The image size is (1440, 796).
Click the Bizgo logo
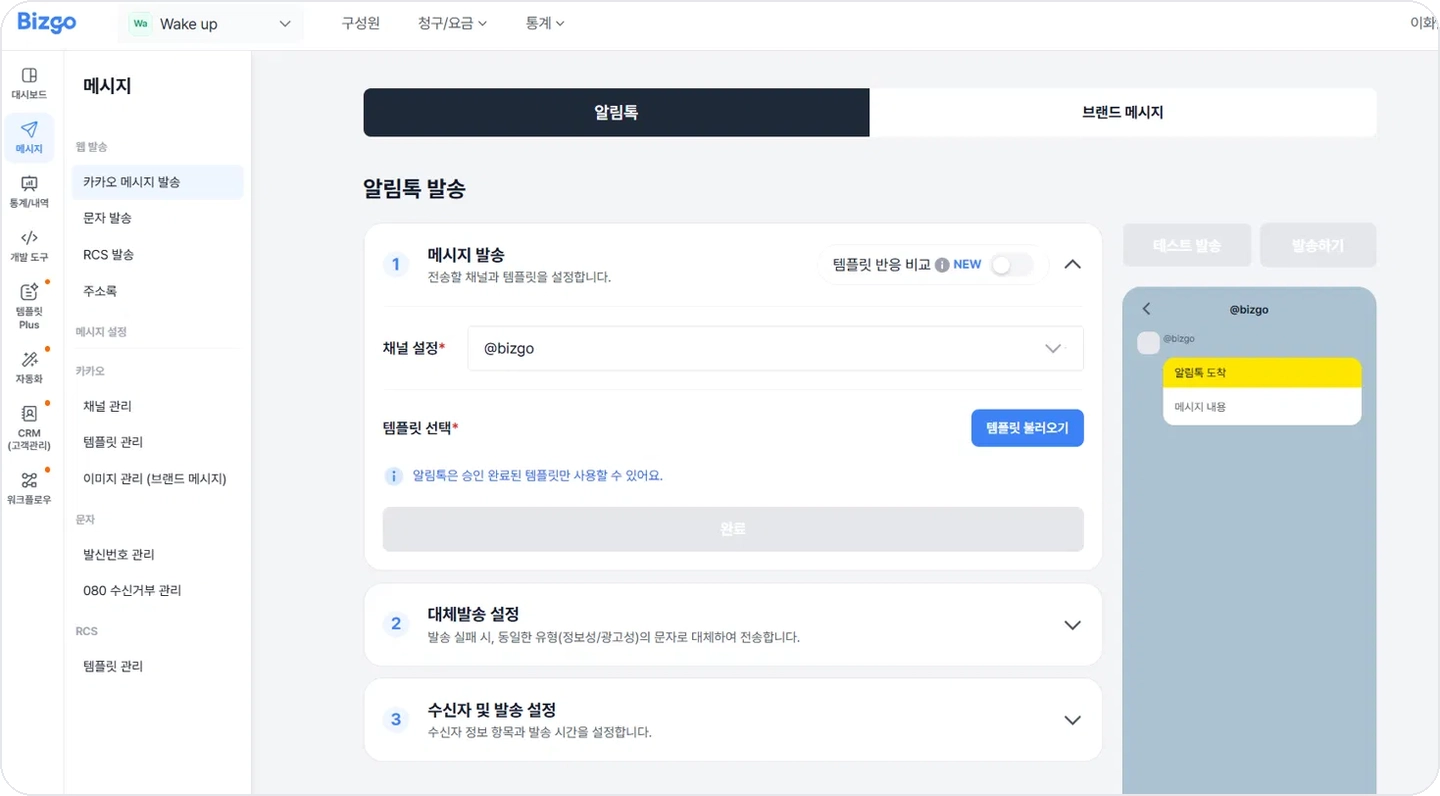click(47, 22)
